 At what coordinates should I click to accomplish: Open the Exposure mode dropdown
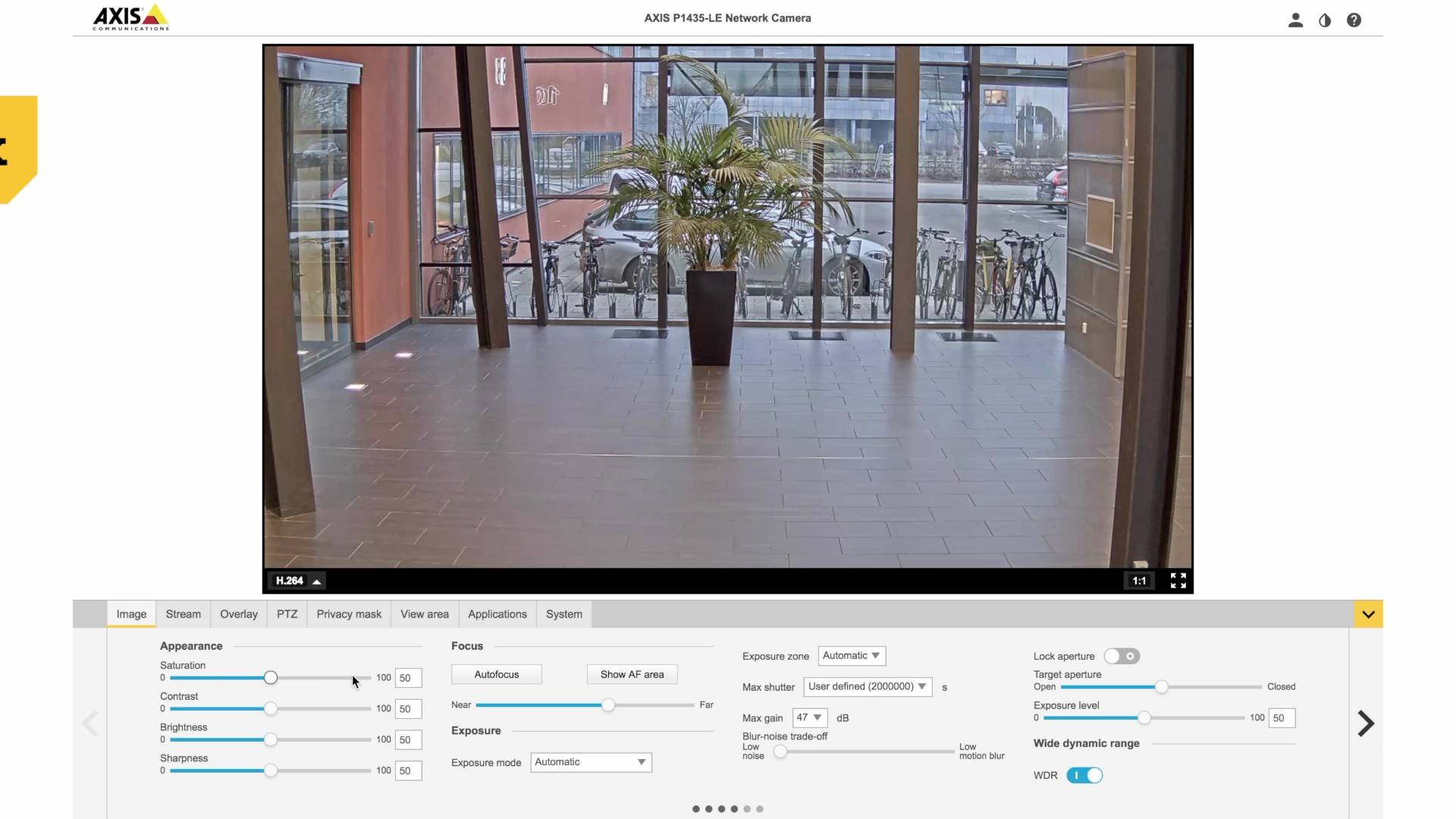tap(591, 762)
